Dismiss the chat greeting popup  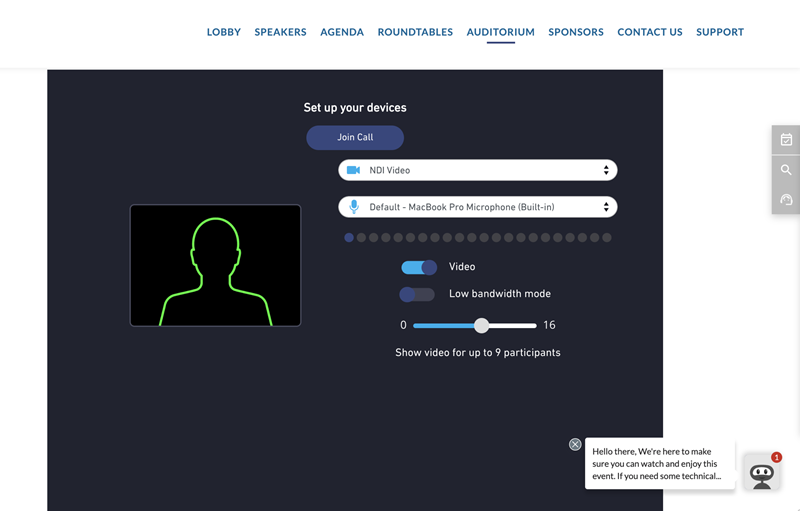click(575, 444)
